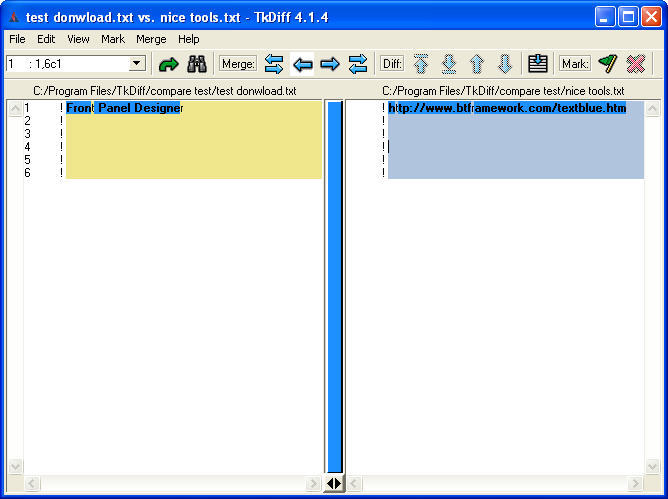Click the btframework.com URL line
668x499 pixels.
(x=507, y=108)
